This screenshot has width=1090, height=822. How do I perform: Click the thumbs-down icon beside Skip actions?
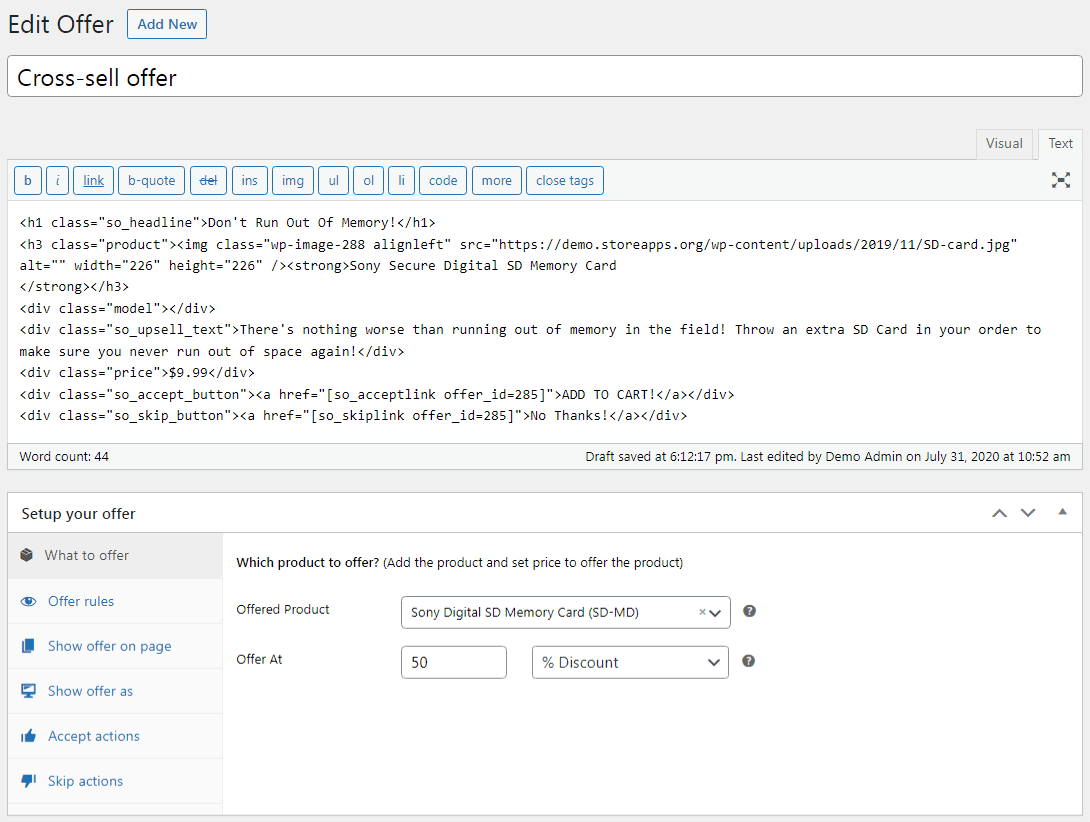[x=29, y=781]
